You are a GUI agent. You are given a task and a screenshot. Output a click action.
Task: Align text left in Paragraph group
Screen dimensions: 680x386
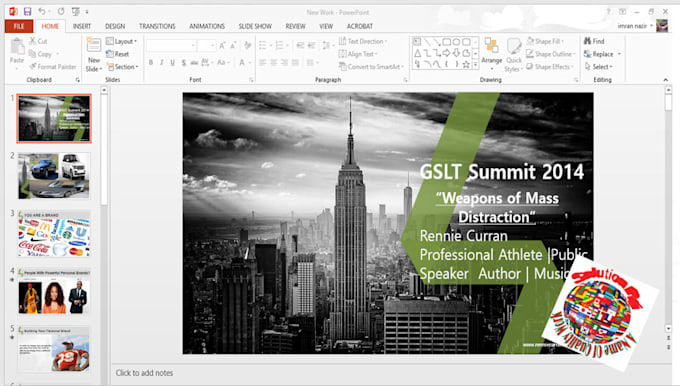click(x=263, y=63)
